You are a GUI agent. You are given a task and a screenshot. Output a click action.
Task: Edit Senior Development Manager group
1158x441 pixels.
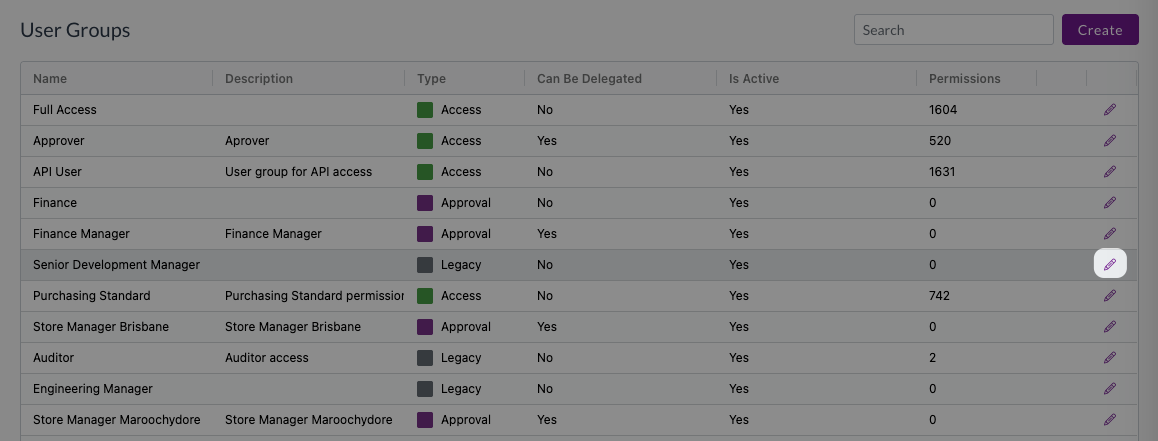[x=1109, y=264]
